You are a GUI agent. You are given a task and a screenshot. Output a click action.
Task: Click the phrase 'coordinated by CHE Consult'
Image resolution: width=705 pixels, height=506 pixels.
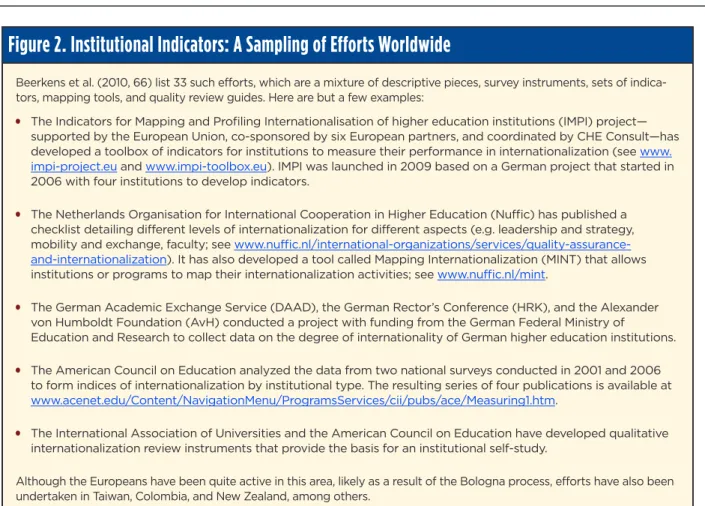pos(568,136)
